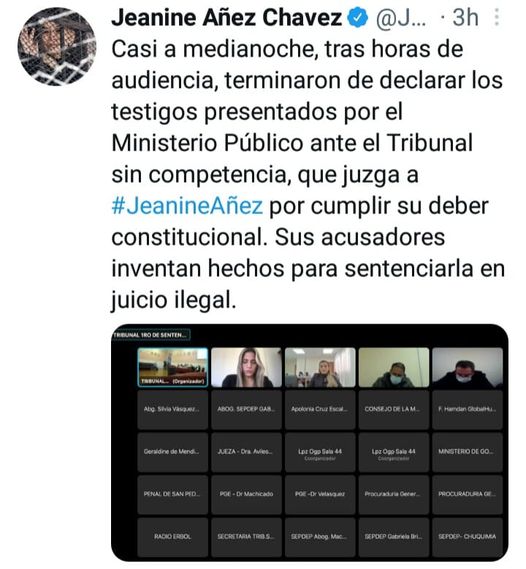This screenshot has height=569, width=526.
Task: Select the masked man in green jacket tile
Action: pos(394,367)
